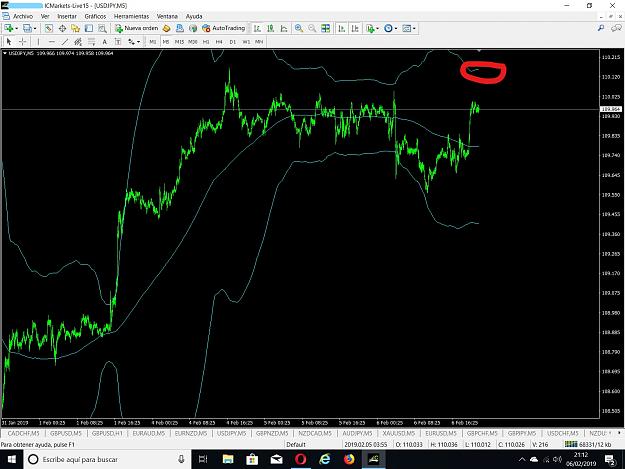Screen dimensions: 625x469
Task: Toggle the Terminal panel icon
Action: tap(88, 28)
